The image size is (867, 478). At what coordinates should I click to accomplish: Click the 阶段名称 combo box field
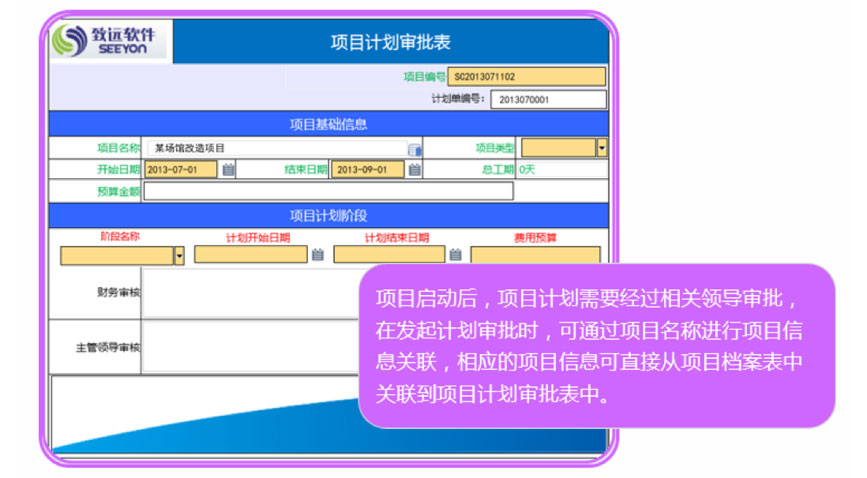coord(116,255)
